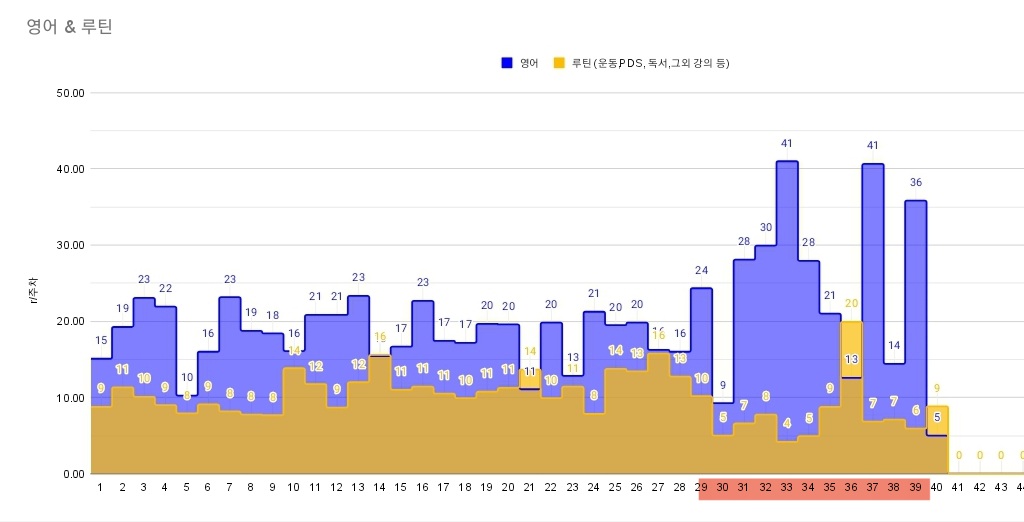1024x522 pixels.
Task: Click the 50.00 y-axis label
Action: (x=71, y=93)
